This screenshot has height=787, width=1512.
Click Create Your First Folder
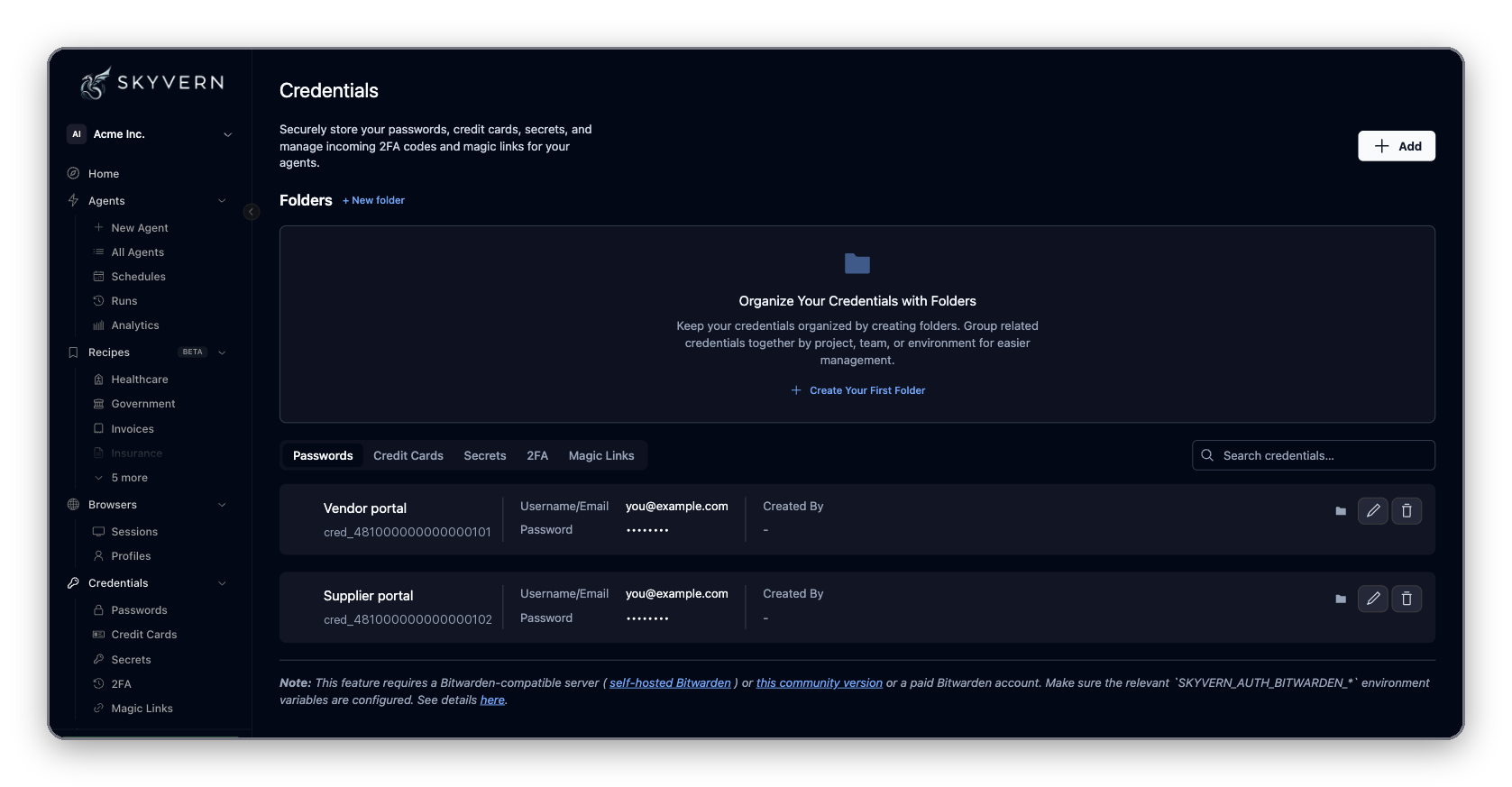pyautogui.click(x=857, y=390)
